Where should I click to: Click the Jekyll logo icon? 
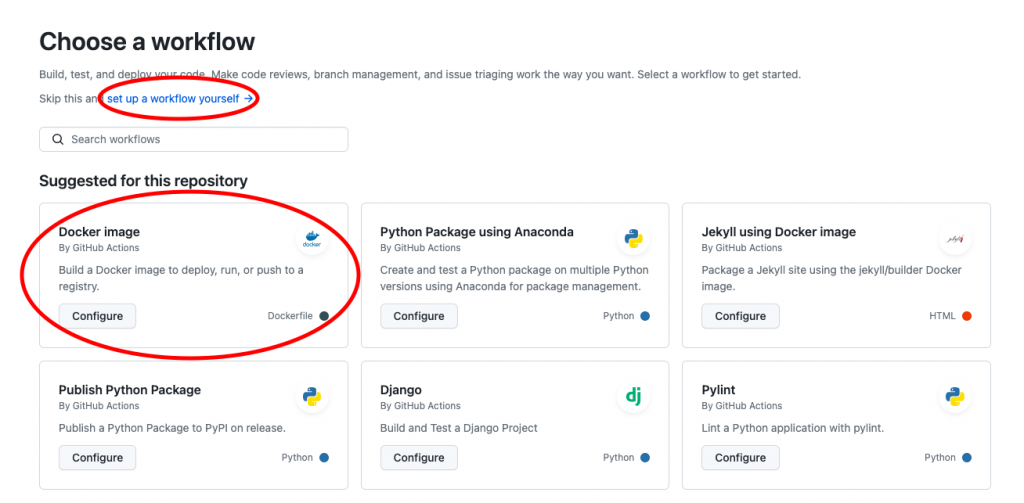(x=954, y=239)
